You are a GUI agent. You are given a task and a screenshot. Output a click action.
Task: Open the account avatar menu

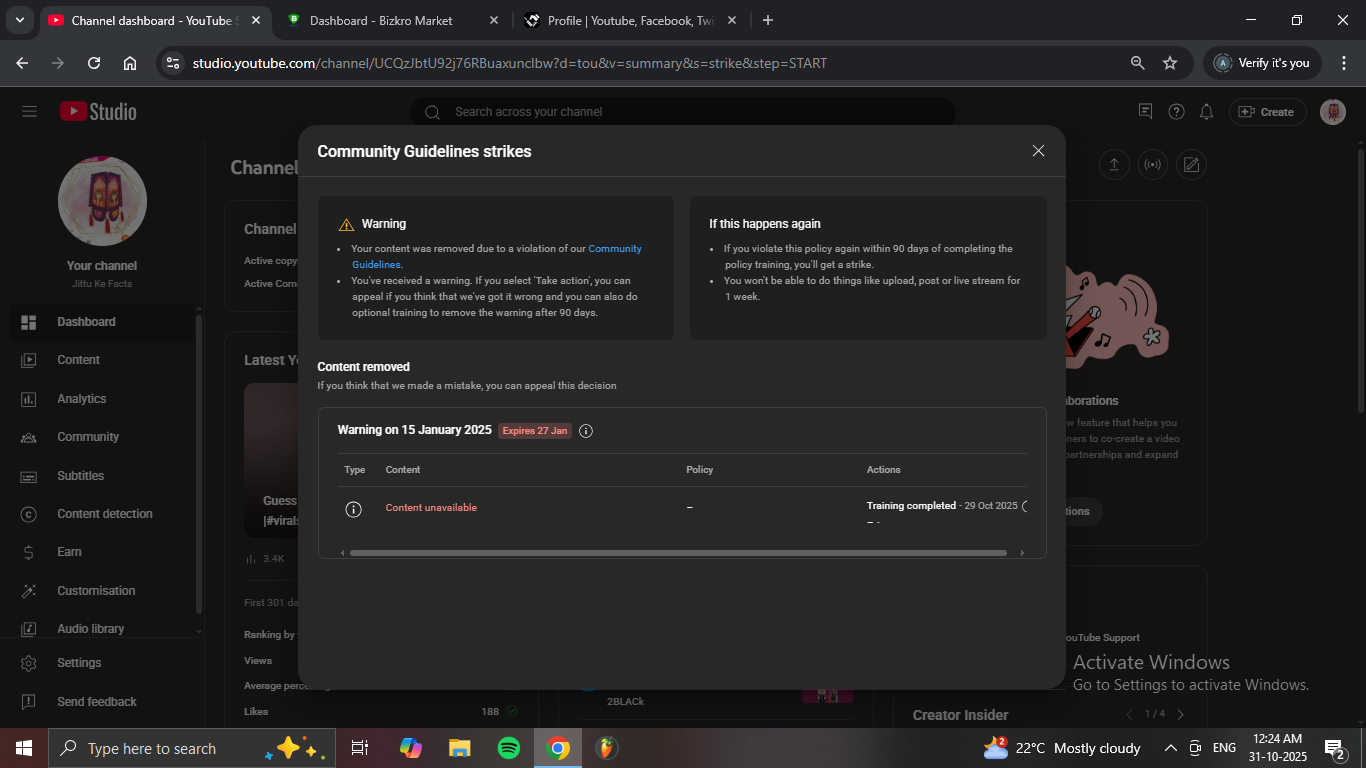[1332, 112]
